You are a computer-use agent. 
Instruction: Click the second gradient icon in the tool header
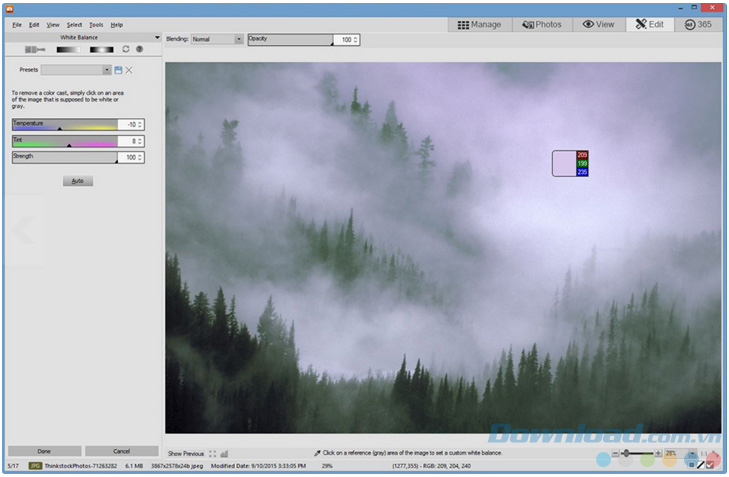101,49
